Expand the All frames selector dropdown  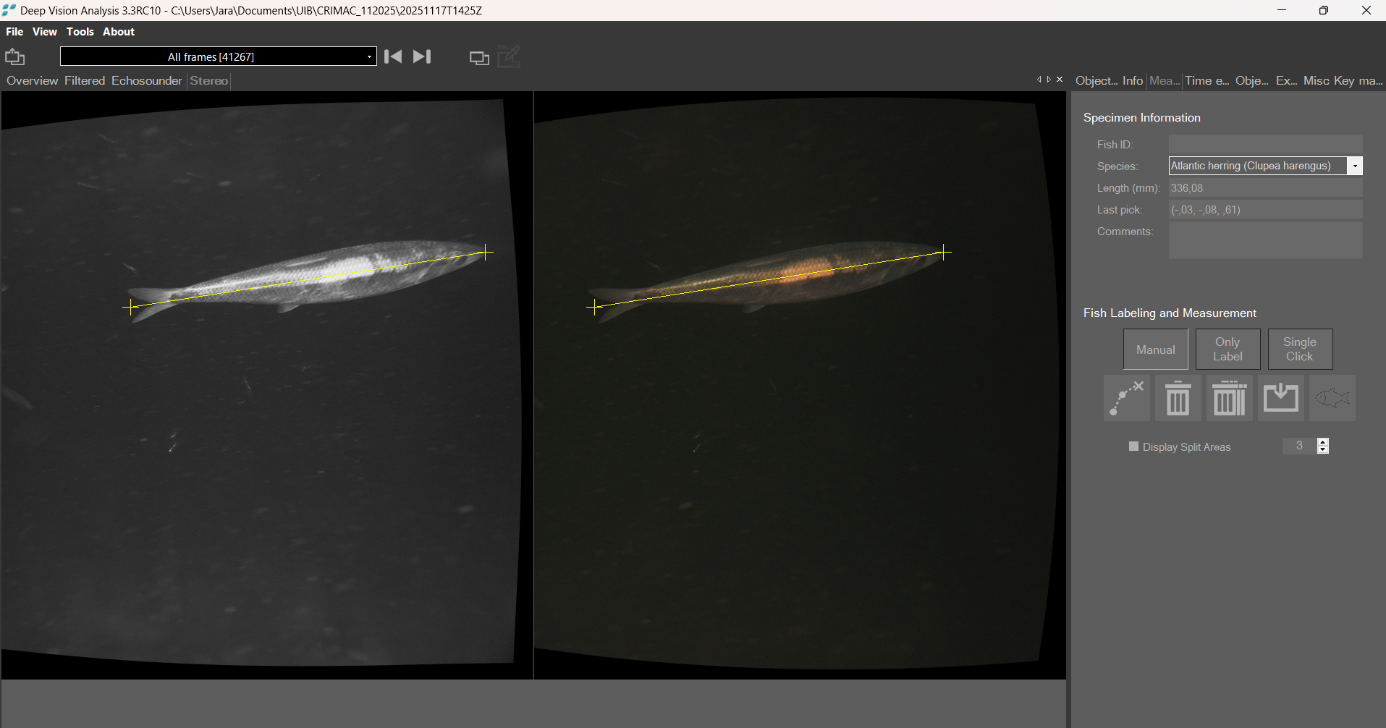(369, 57)
